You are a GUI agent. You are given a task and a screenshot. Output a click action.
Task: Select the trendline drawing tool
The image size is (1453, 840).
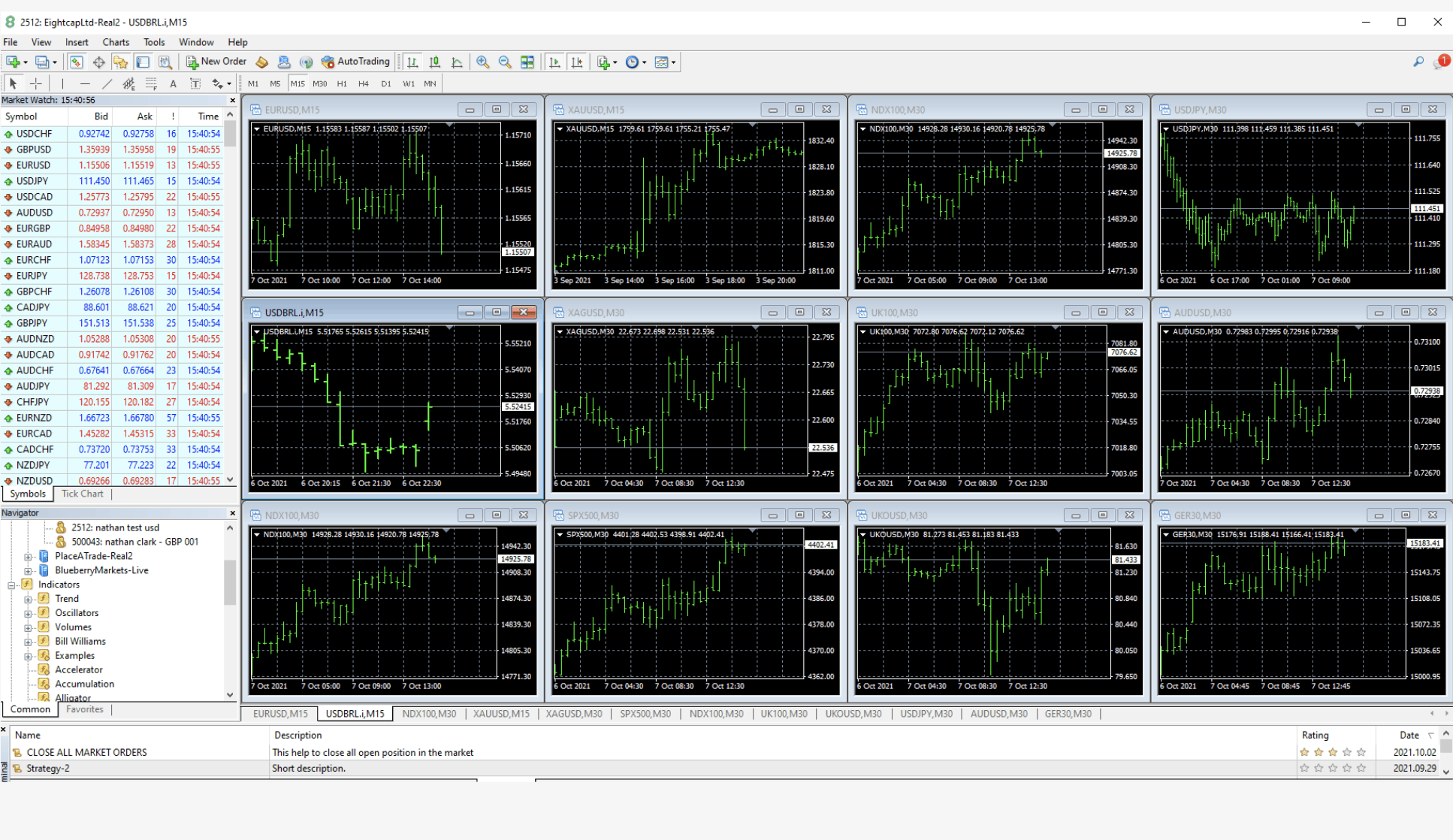click(107, 83)
